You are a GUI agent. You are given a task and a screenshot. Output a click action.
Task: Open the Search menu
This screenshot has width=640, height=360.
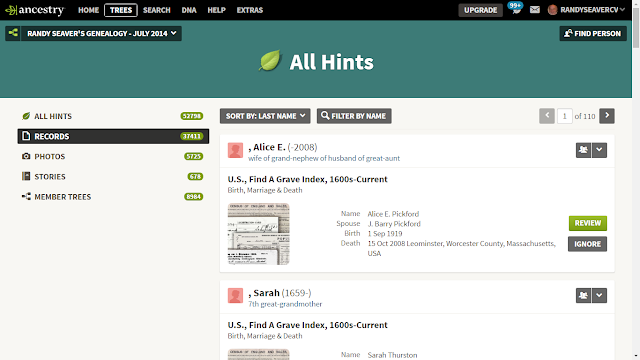(x=156, y=10)
